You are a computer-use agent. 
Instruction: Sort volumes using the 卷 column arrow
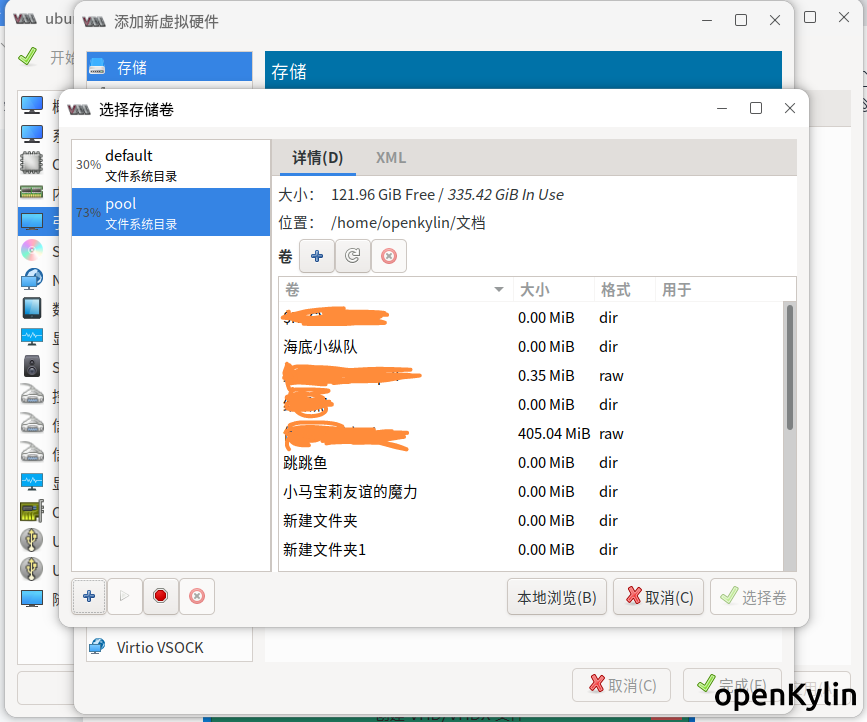(x=498, y=290)
